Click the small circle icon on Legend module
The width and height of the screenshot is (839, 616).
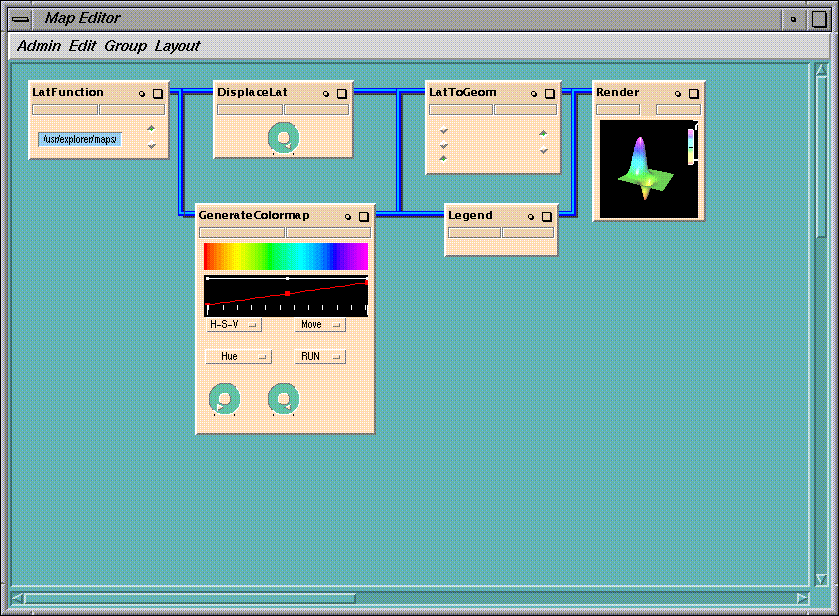531,216
